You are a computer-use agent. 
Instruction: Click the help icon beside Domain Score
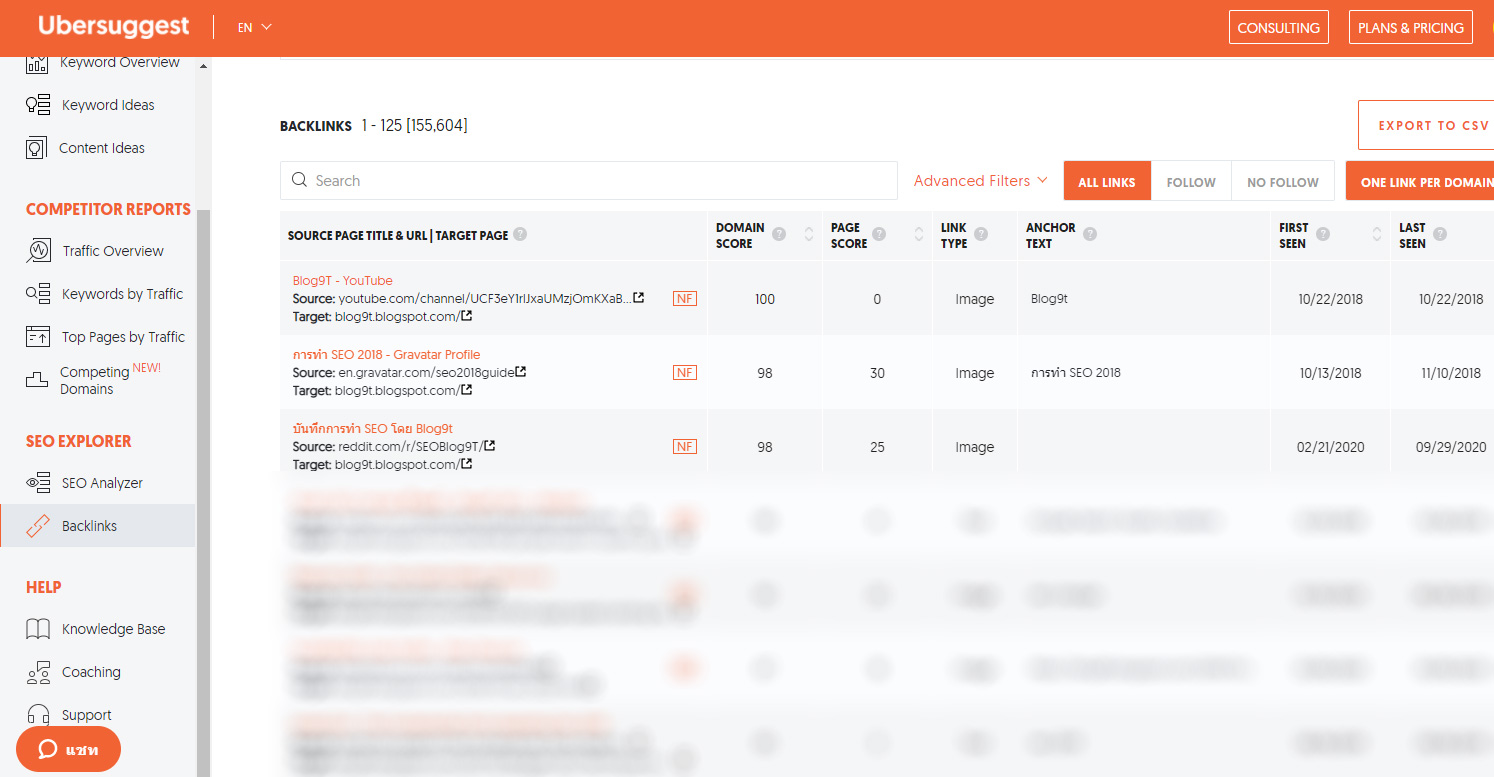pos(780,235)
